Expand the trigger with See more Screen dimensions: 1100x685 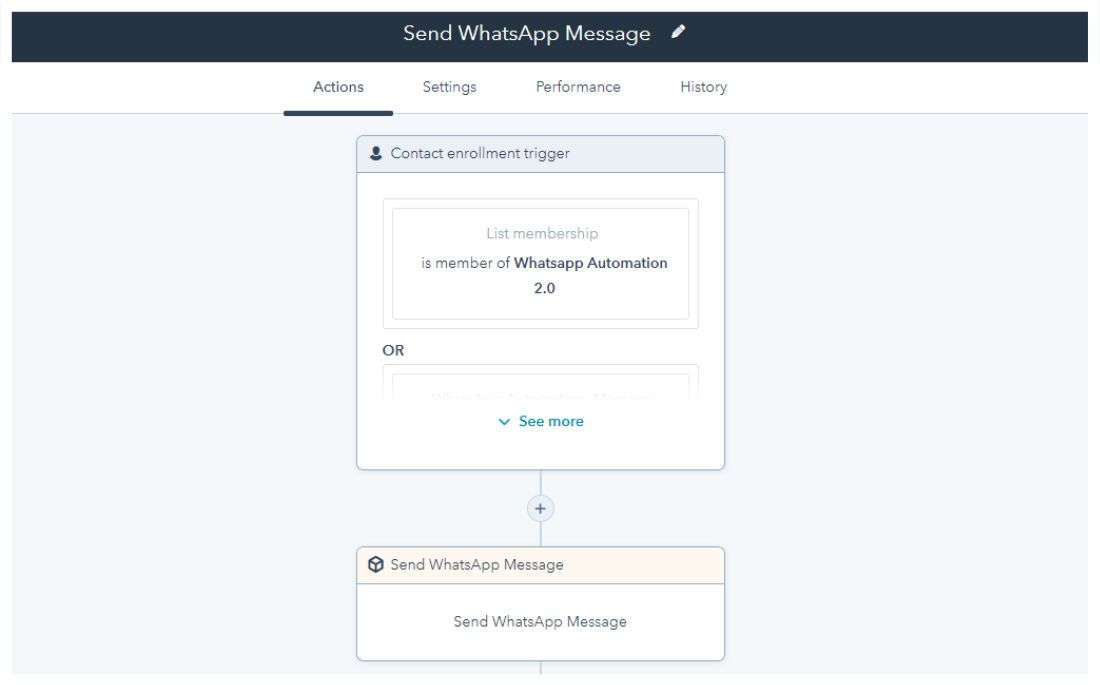point(541,421)
